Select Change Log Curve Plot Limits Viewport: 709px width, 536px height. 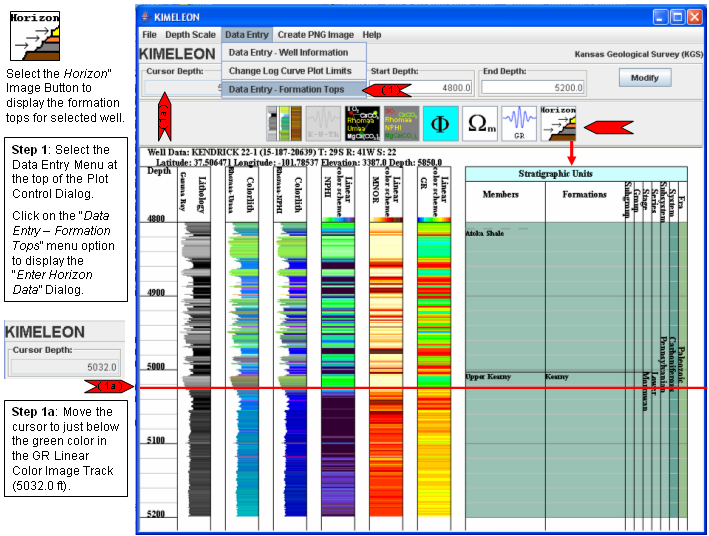pyautogui.click(x=290, y=71)
